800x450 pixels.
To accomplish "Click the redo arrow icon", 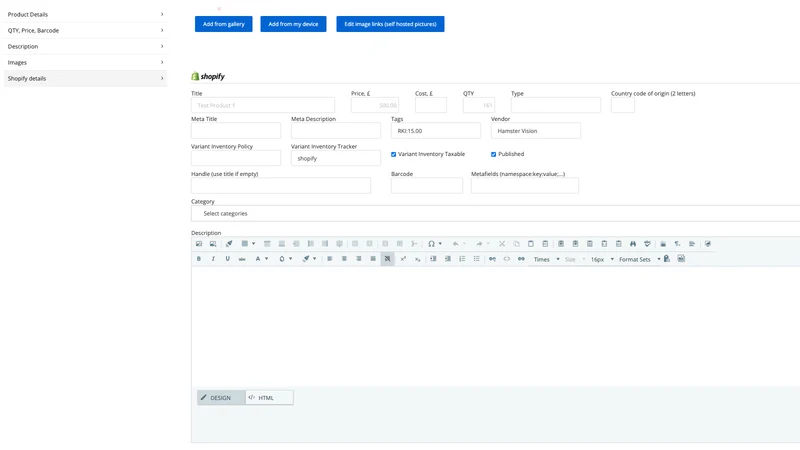I will 479,244.
